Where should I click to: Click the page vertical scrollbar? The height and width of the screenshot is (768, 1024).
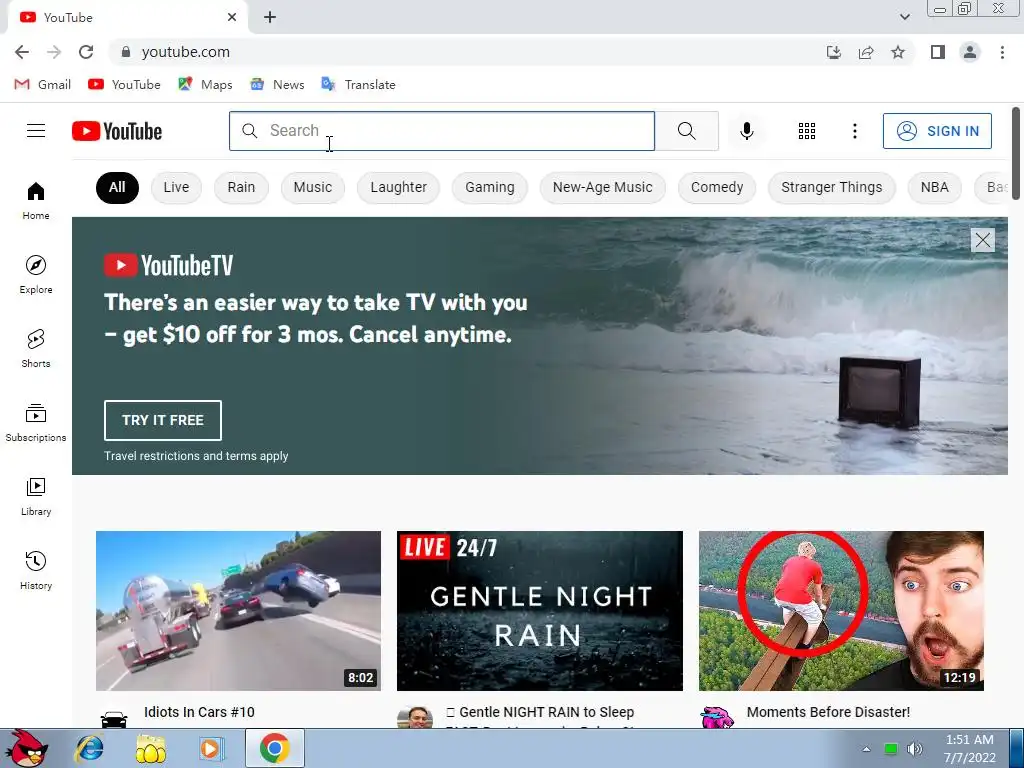(1016, 154)
